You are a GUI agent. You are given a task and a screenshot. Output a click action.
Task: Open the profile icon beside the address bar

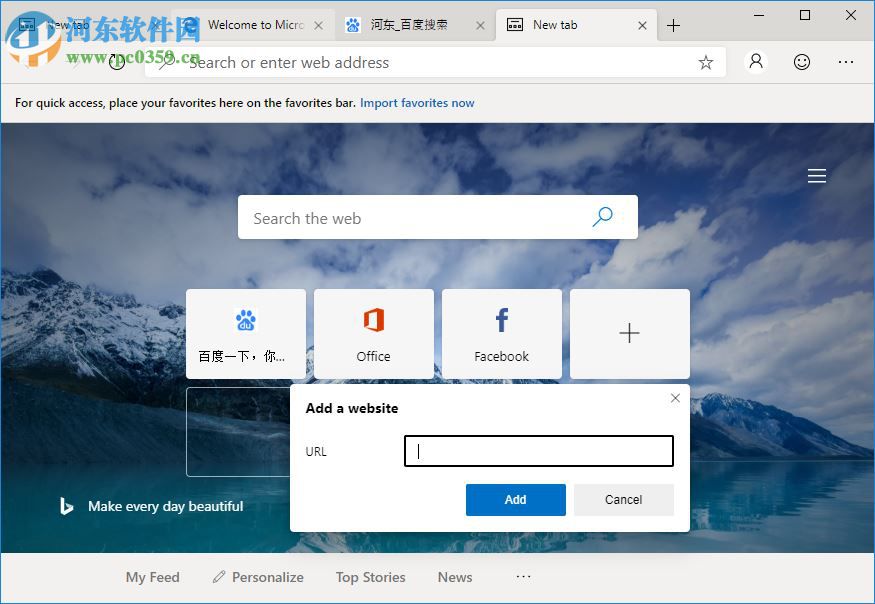755,62
